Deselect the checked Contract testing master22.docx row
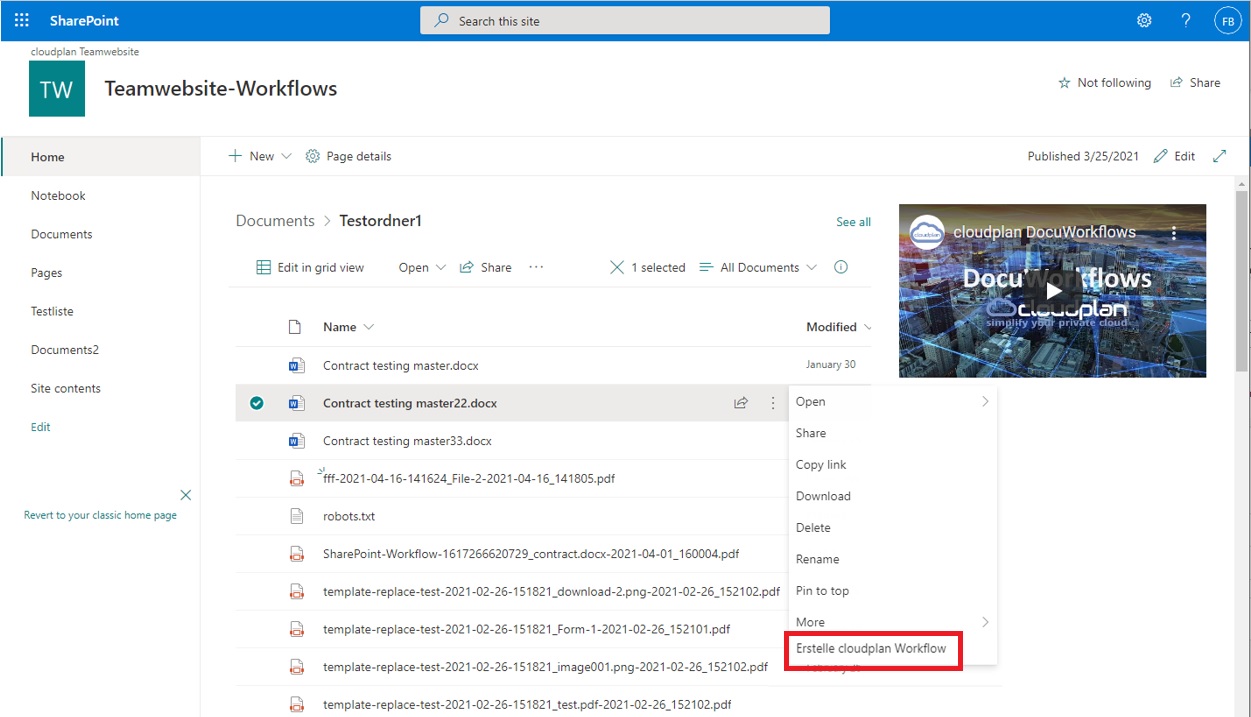Viewport: 1251px width, 717px height. [x=257, y=402]
